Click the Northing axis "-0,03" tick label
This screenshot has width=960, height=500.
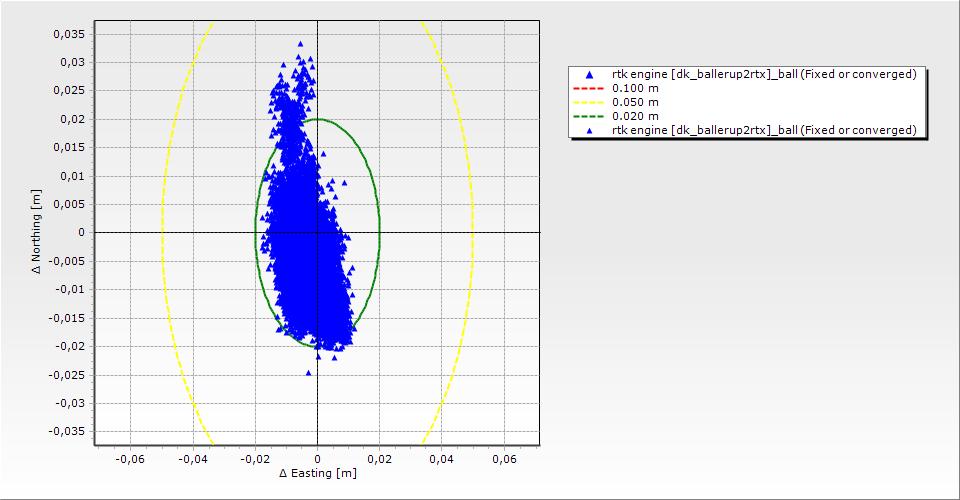70,403
